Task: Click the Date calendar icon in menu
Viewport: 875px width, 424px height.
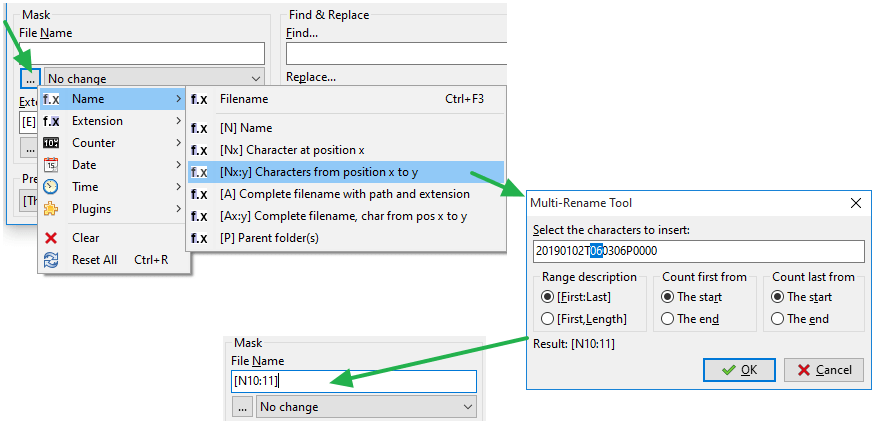Action: 51,165
